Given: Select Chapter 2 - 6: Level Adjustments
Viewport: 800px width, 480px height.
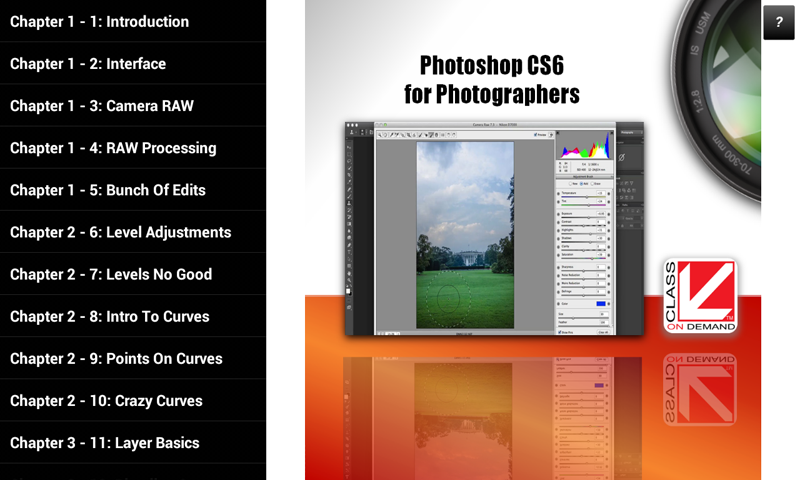Looking at the screenshot, I should click(133, 232).
